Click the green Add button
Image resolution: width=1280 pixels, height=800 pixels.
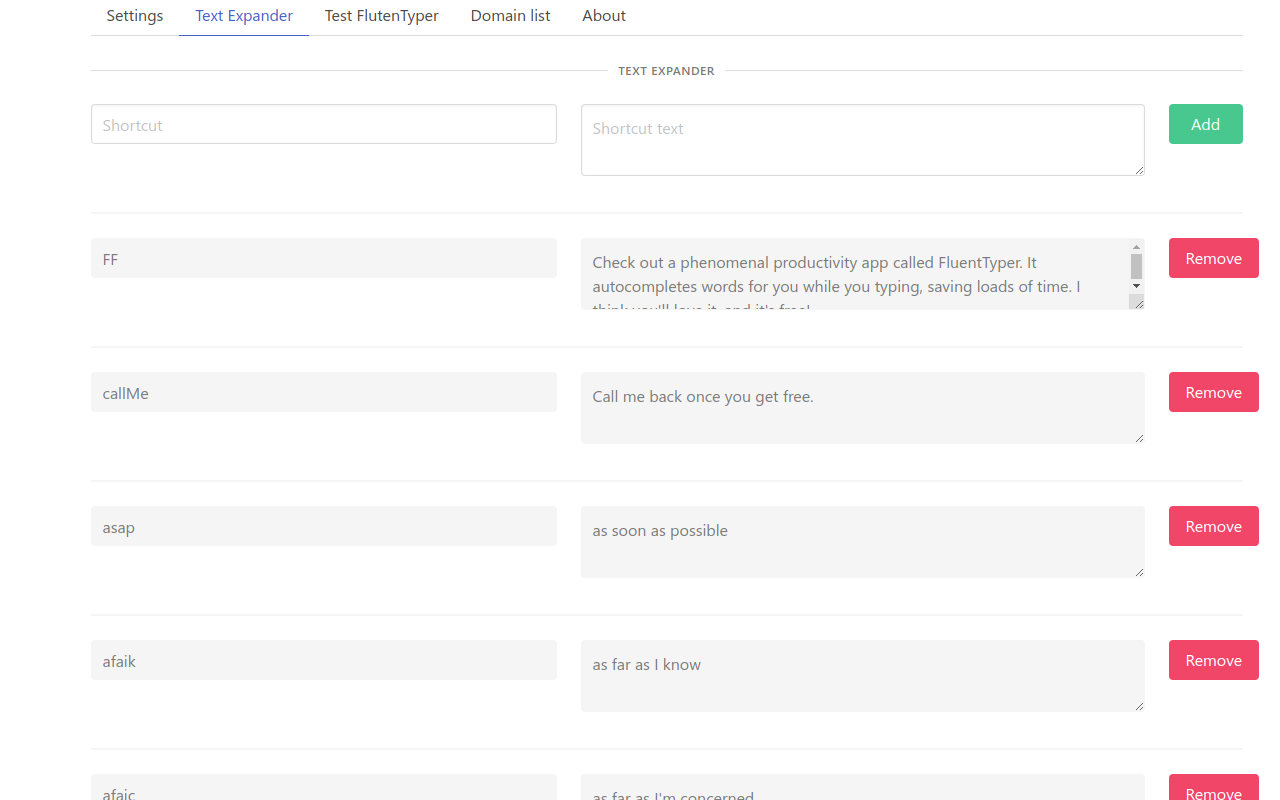1205,123
